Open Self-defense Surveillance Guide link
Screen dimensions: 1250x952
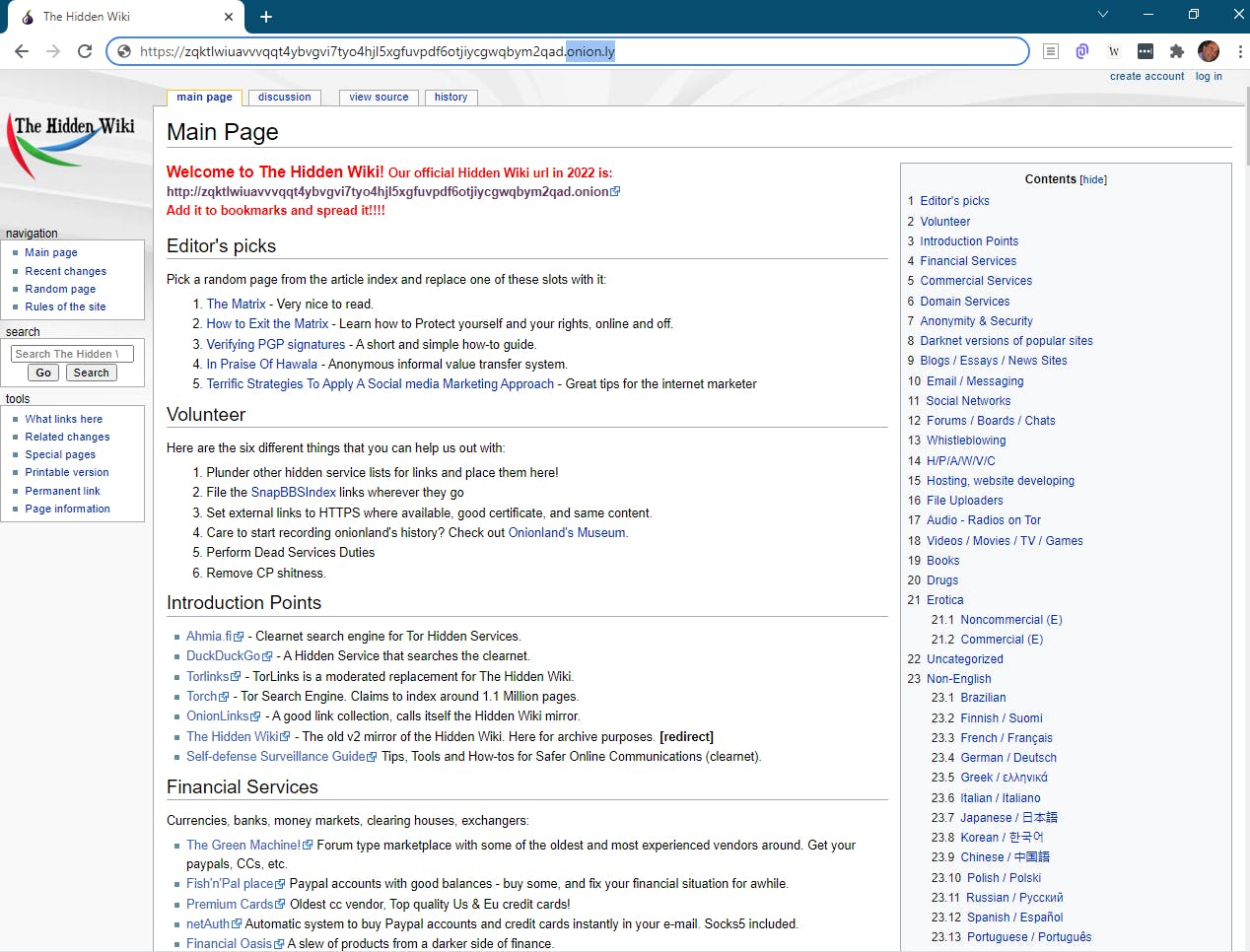pyautogui.click(x=281, y=756)
